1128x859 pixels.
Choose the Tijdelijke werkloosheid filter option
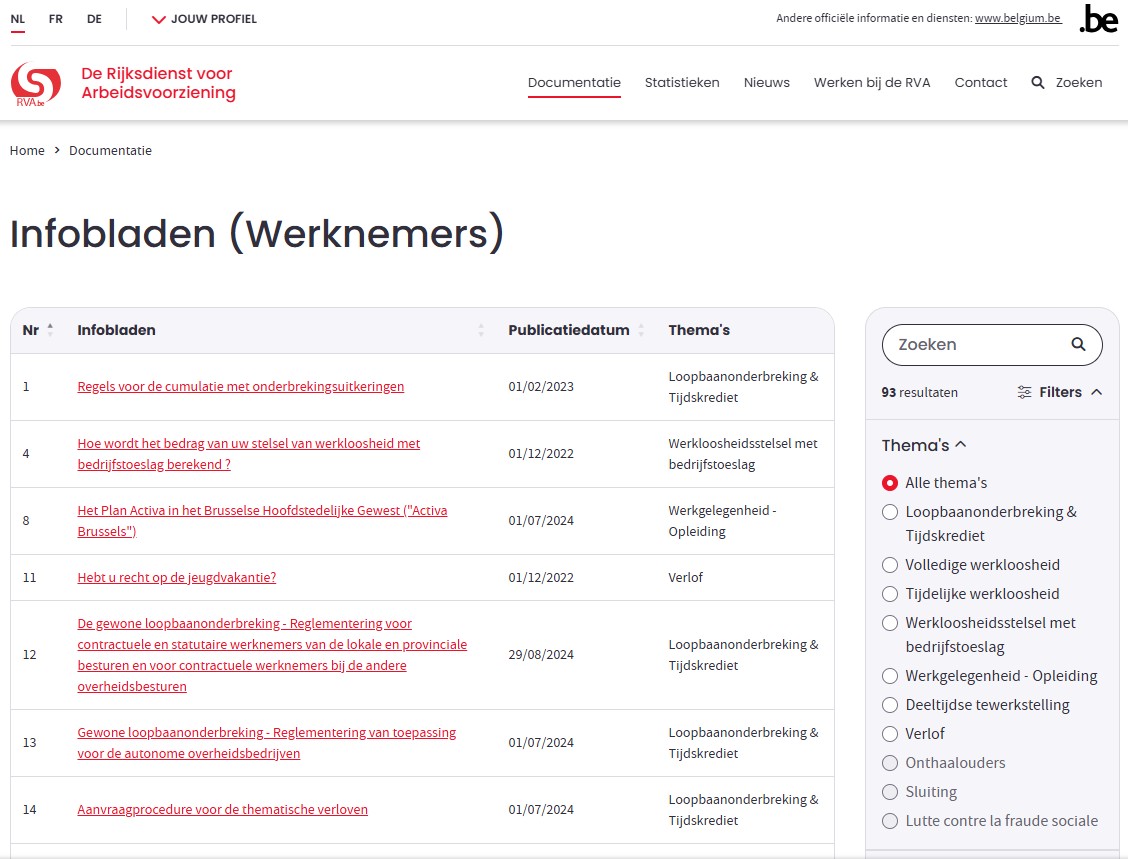click(x=890, y=593)
